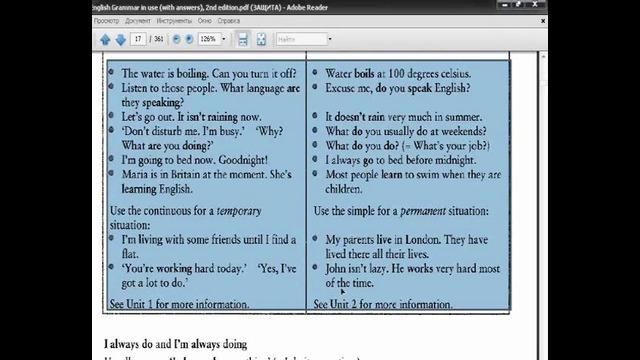Image resolution: width=640 pixels, height=360 pixels.
Task: Click 'Don't disturb me. I'm busy.' sentence
Action: [x=183, y=131]
